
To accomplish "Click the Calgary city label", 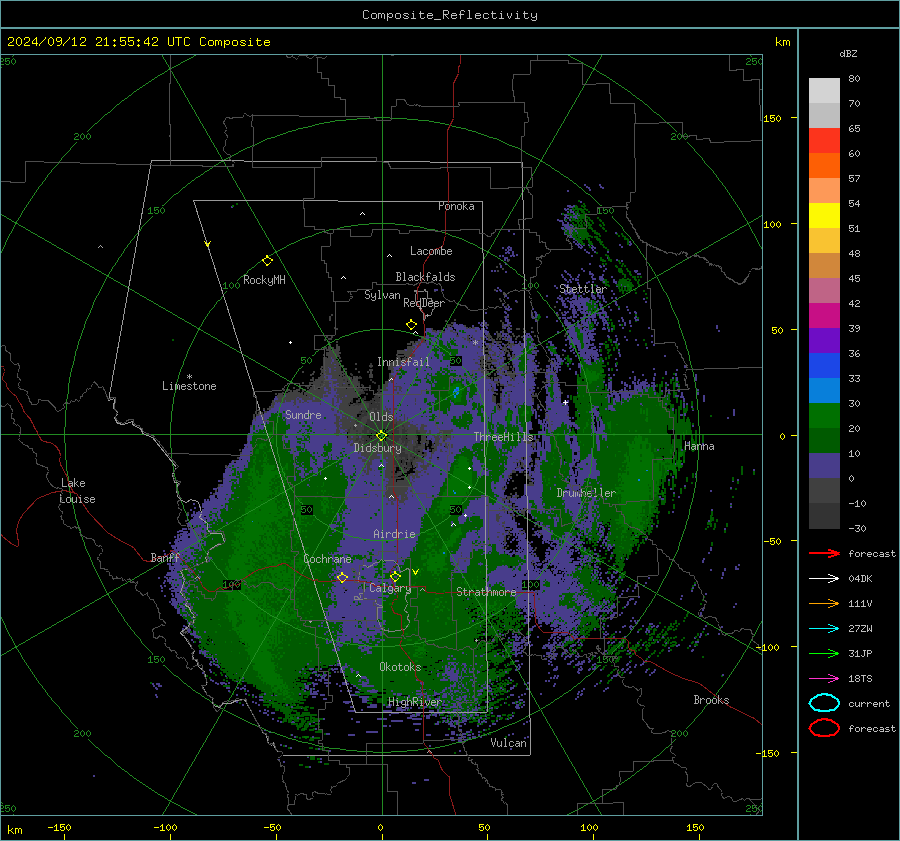I will click(x=390, y=588).
